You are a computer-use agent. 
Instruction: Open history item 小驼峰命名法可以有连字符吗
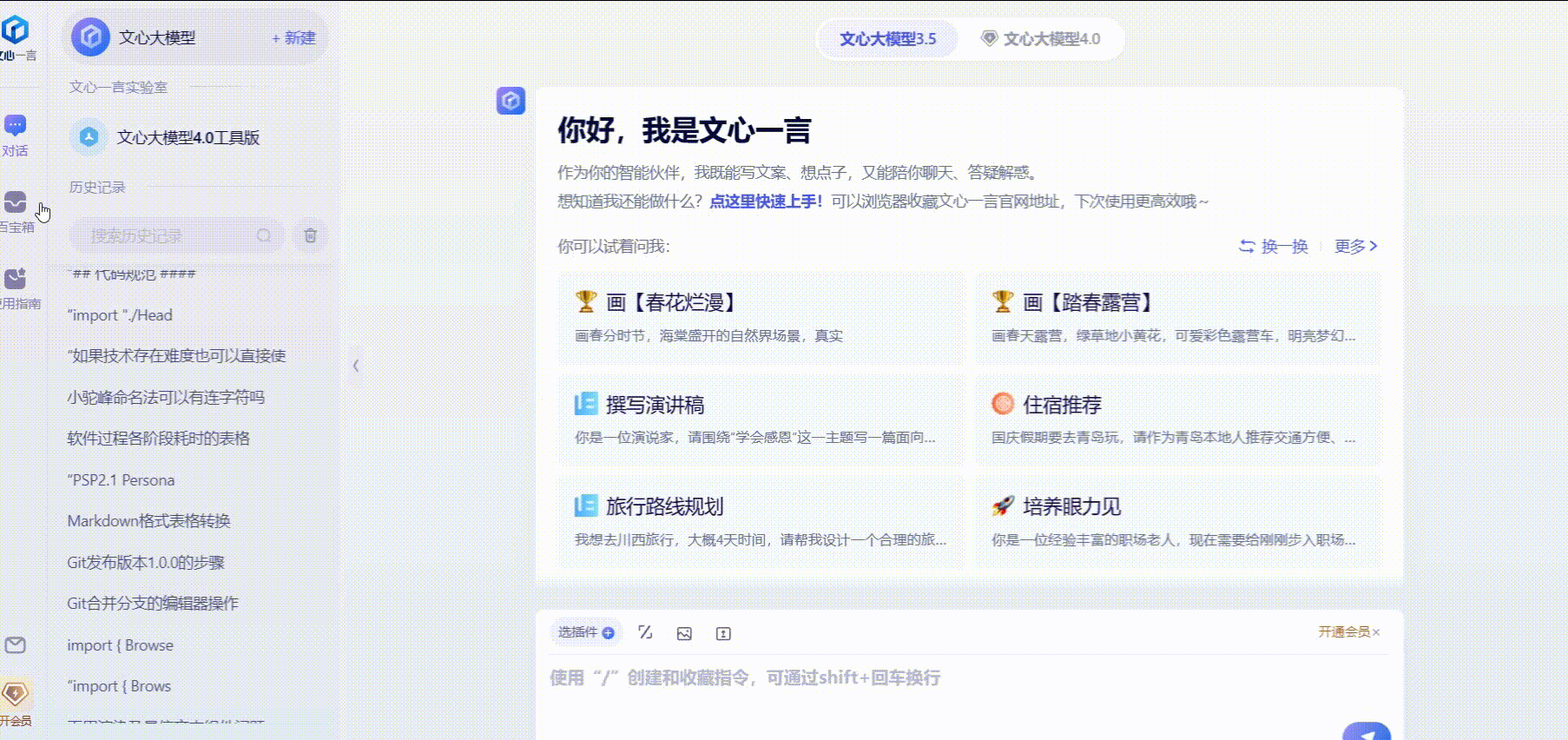(166, 397)
